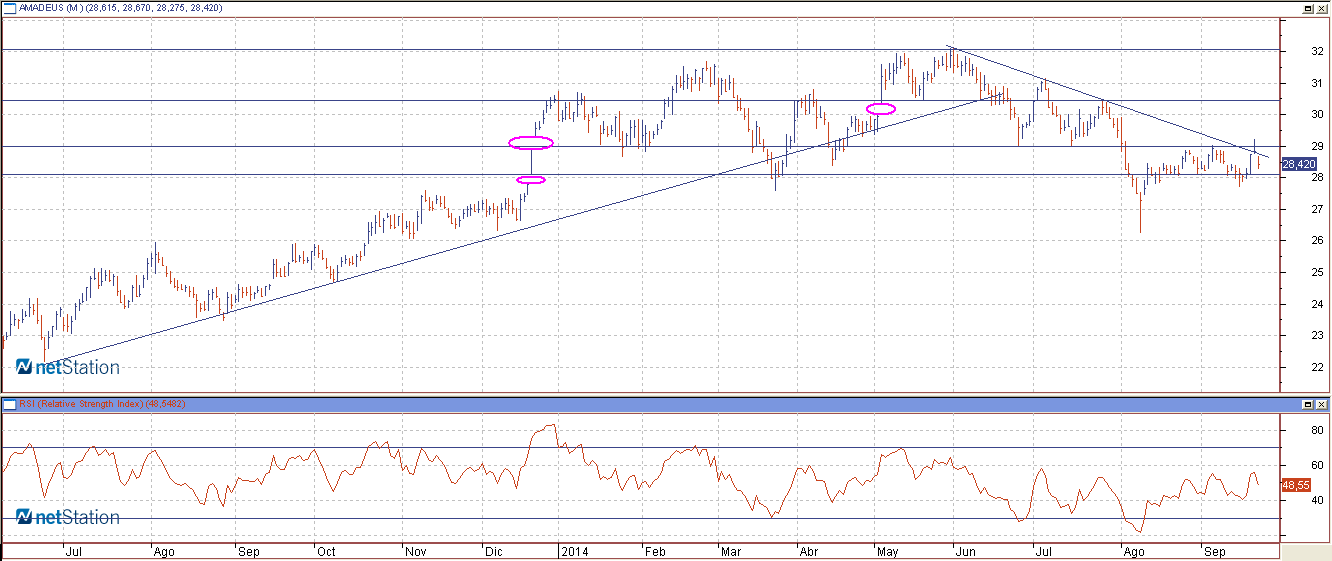Close the RSI indicator panel
The height and width of the screenshot is (561, 1332).
pos(1321,404)
